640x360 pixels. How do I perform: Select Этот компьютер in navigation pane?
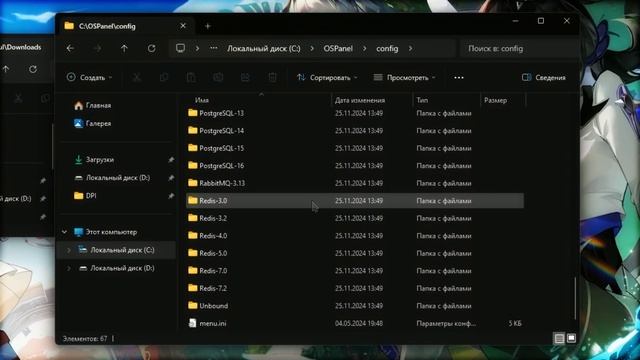tap(106, 232)
